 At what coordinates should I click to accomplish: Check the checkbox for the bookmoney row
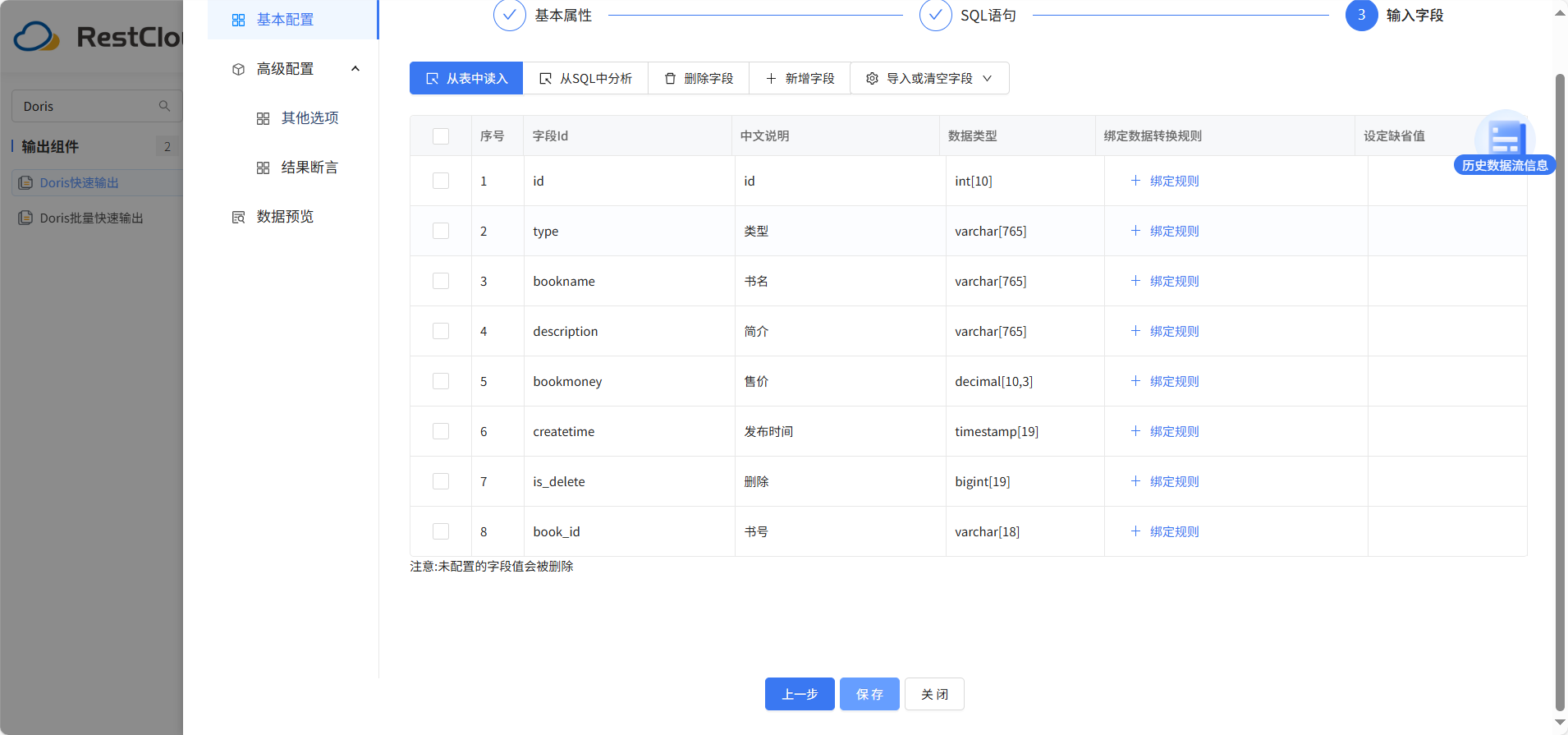coord(441,381)
